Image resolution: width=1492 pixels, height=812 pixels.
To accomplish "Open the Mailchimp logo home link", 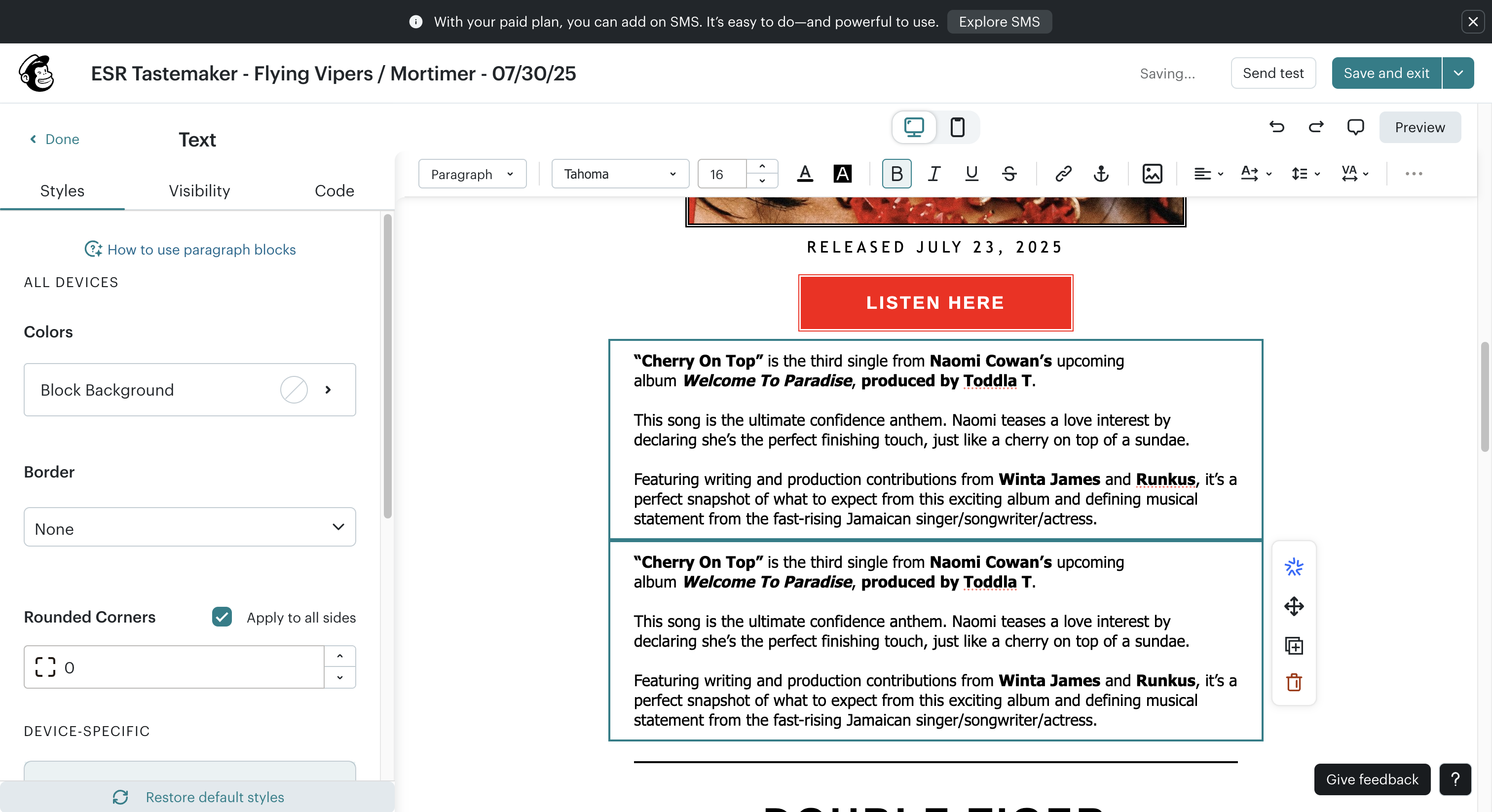I will tap(37, 73).
